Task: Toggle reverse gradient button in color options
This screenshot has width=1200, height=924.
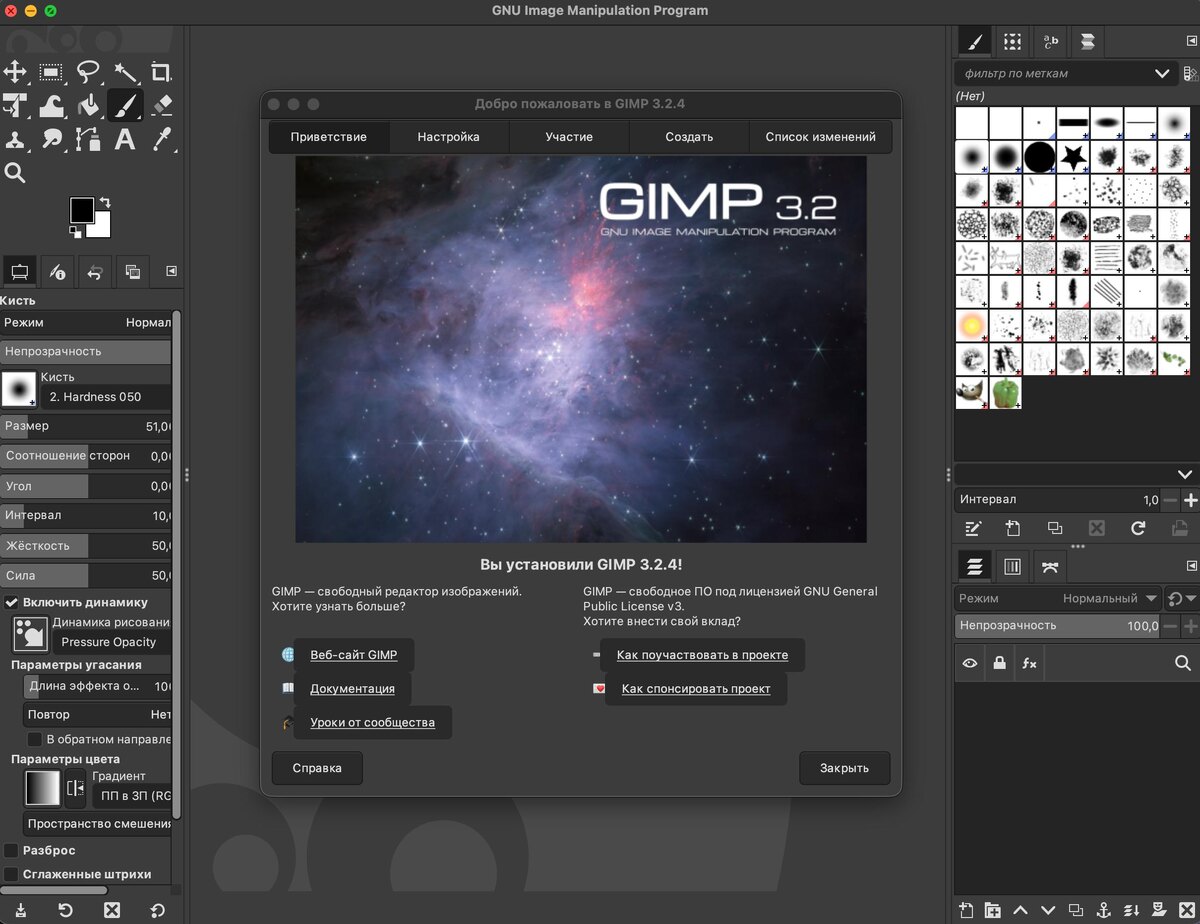Action: click(76, 788)
